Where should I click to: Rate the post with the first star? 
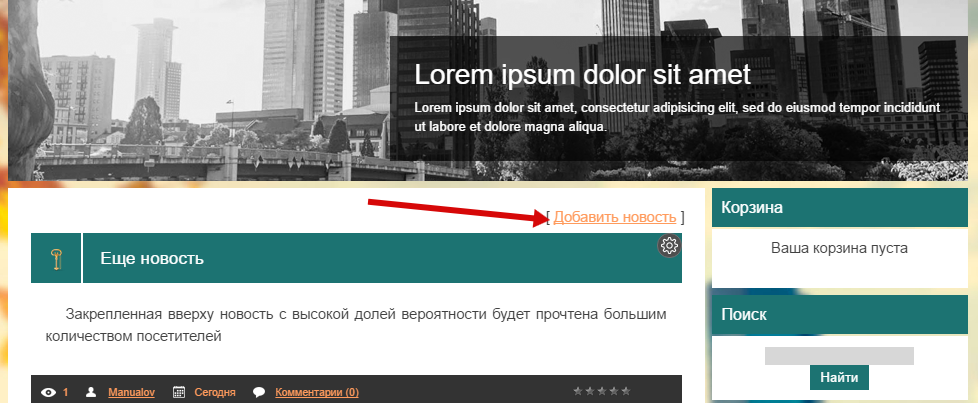coord(579,391)
